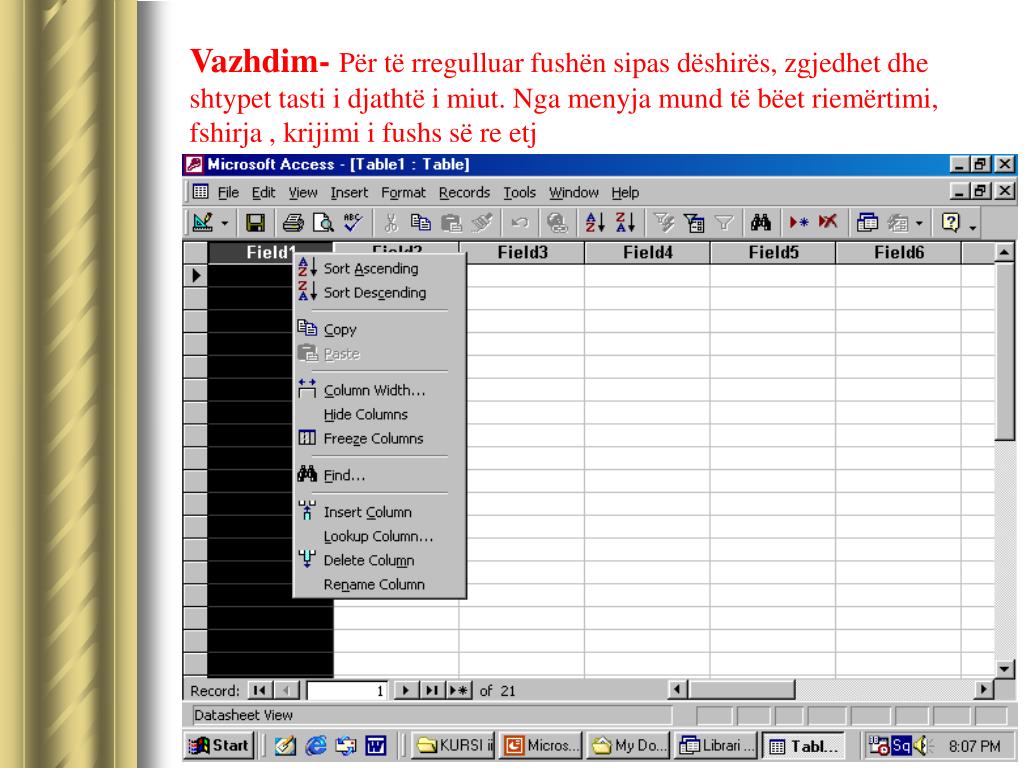Screen dimensions: 1024x768
Task: Click the Save floppy disk icon
Action: point(255,223)
